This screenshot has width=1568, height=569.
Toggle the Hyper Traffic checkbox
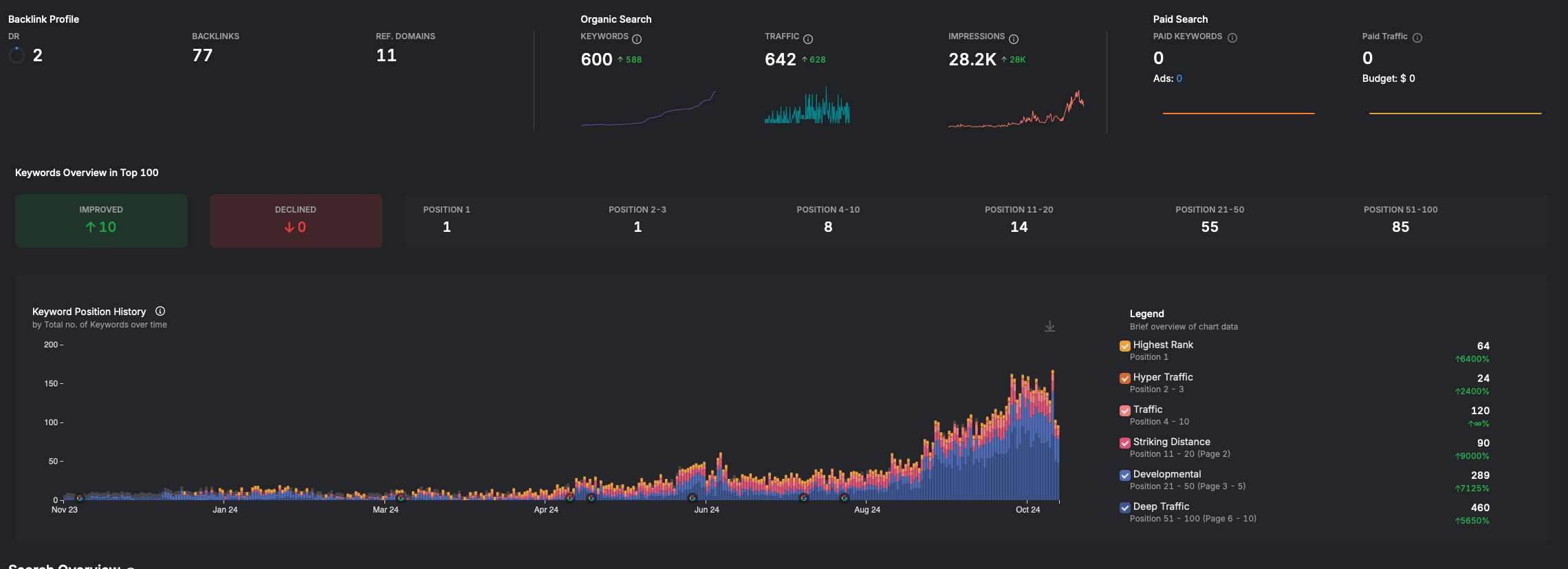click(1125, 378)
